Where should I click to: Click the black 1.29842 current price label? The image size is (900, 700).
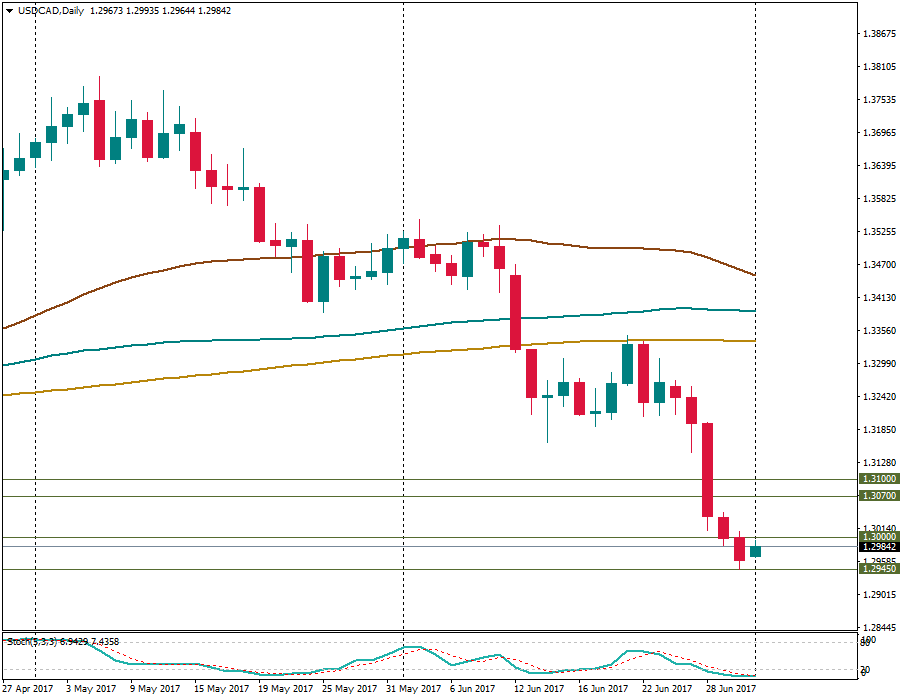pyautogui.click(x=879, y=547)
